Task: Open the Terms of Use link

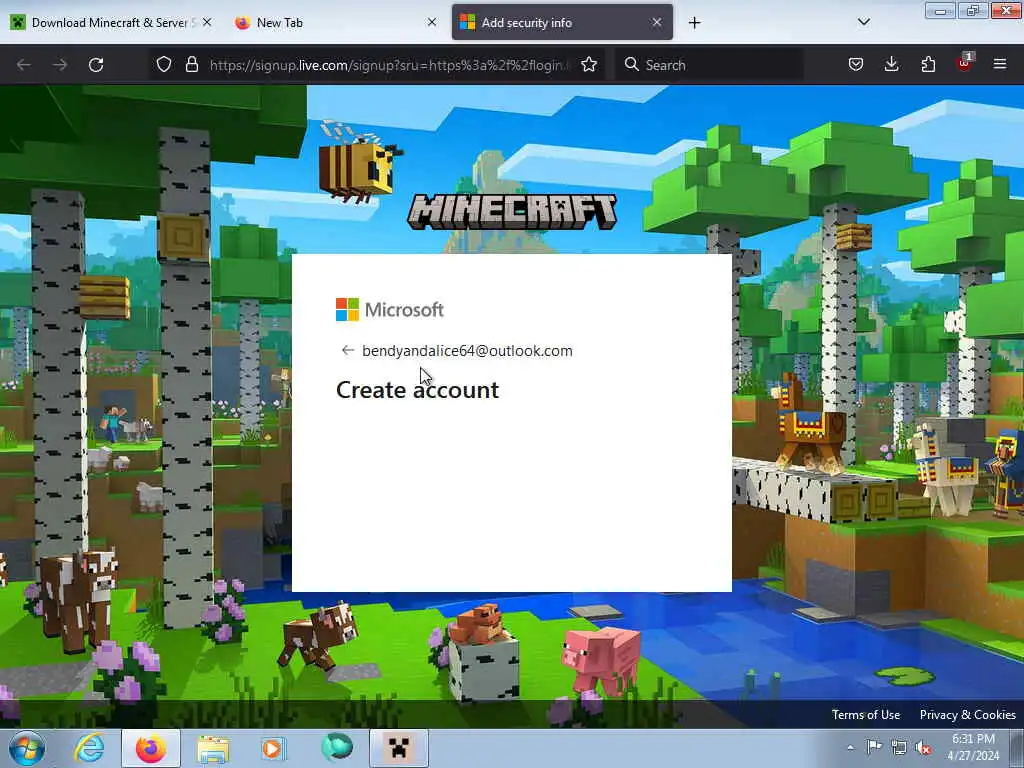Action: 865,714
